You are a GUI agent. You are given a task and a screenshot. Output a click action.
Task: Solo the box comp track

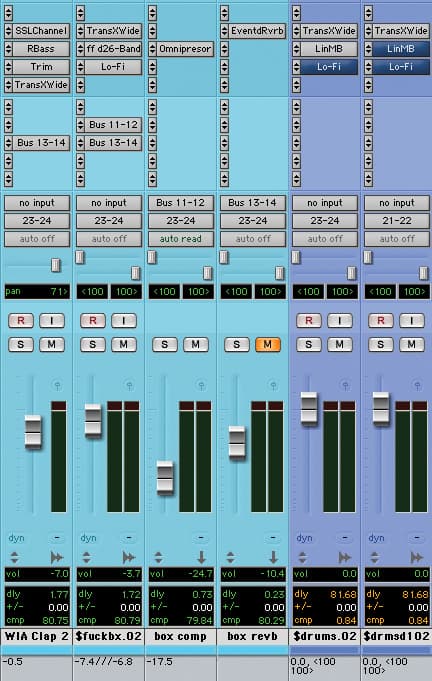(165, 345)
